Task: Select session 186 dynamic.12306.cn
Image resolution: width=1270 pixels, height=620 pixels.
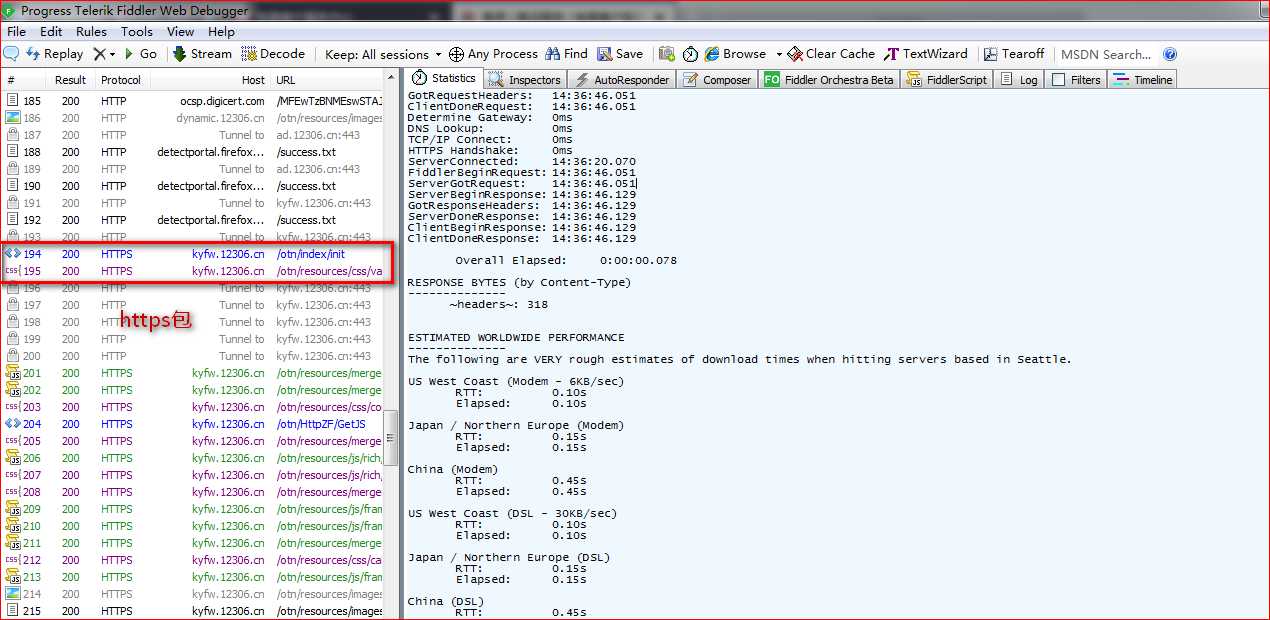Action: [x=192, y=118]
